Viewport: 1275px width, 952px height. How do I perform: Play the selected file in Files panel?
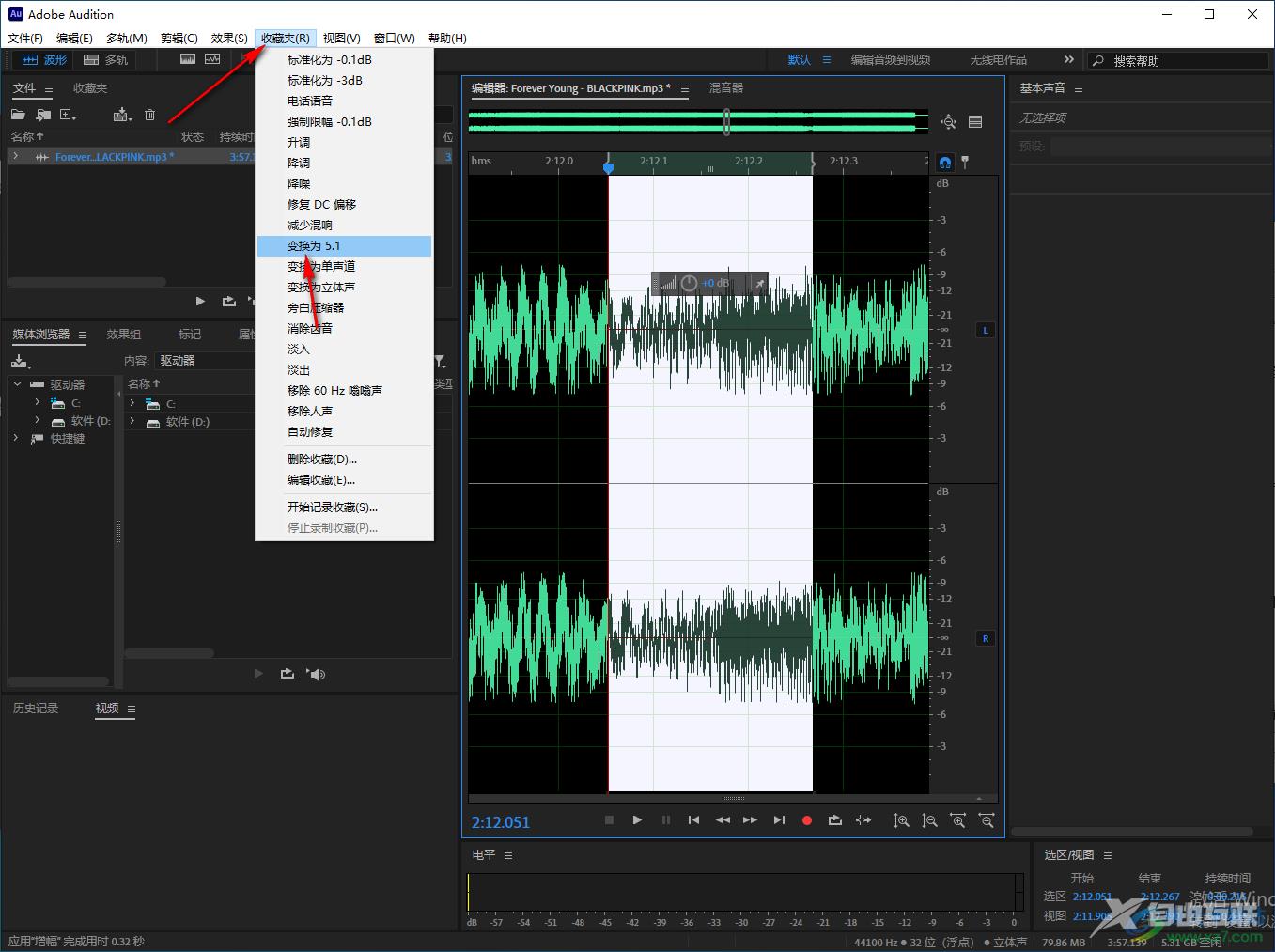click(200, 301)
